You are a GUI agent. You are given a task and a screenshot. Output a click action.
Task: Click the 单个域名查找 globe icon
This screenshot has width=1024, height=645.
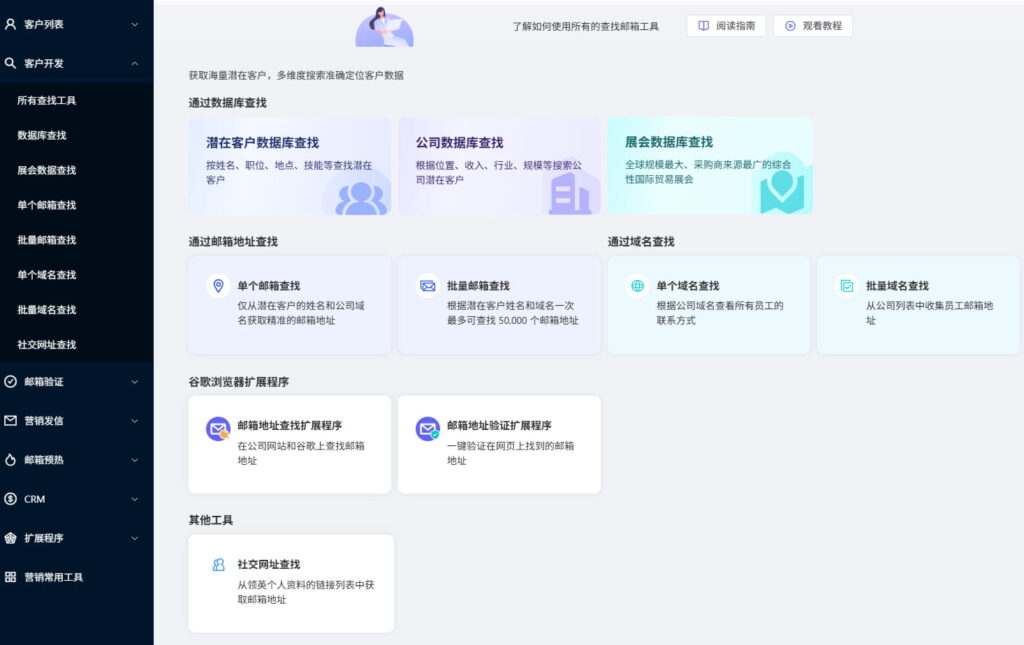click(637, 285)
